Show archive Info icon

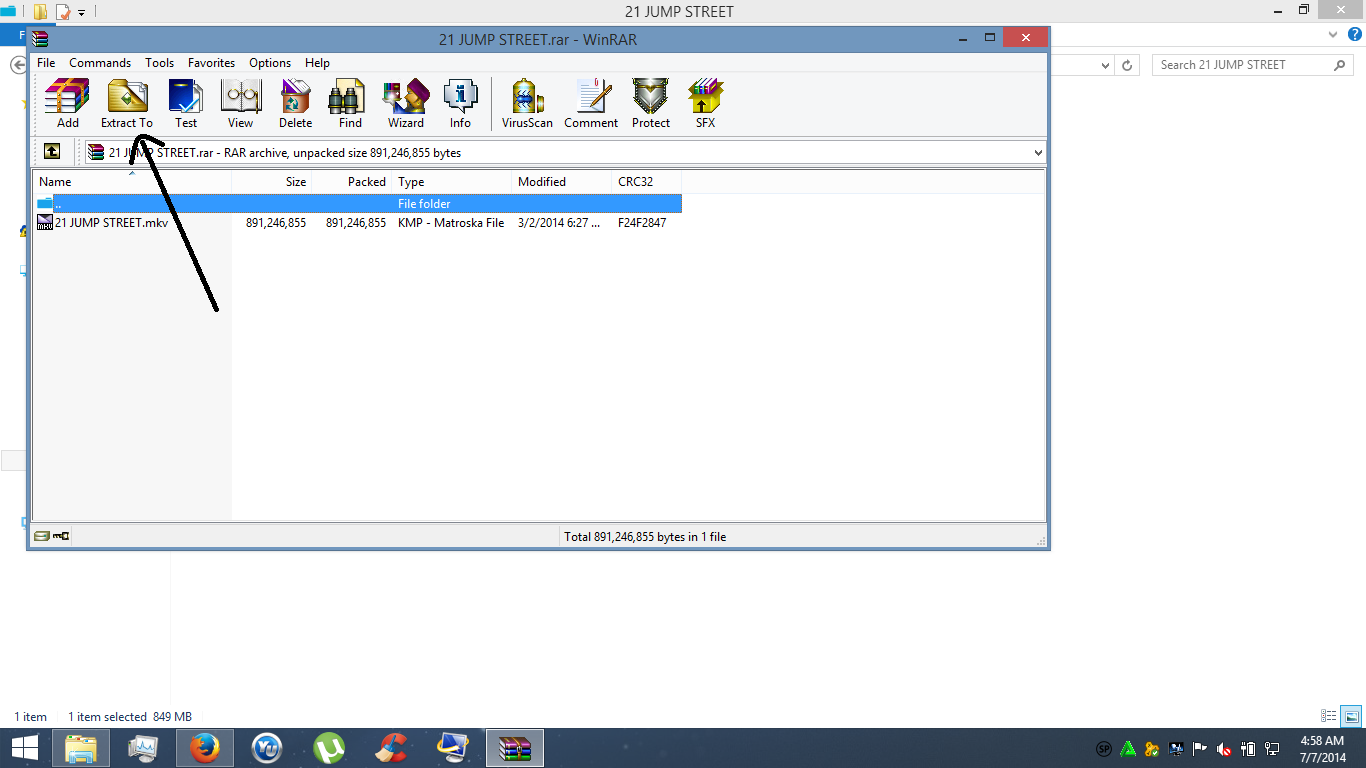(460, 104)
